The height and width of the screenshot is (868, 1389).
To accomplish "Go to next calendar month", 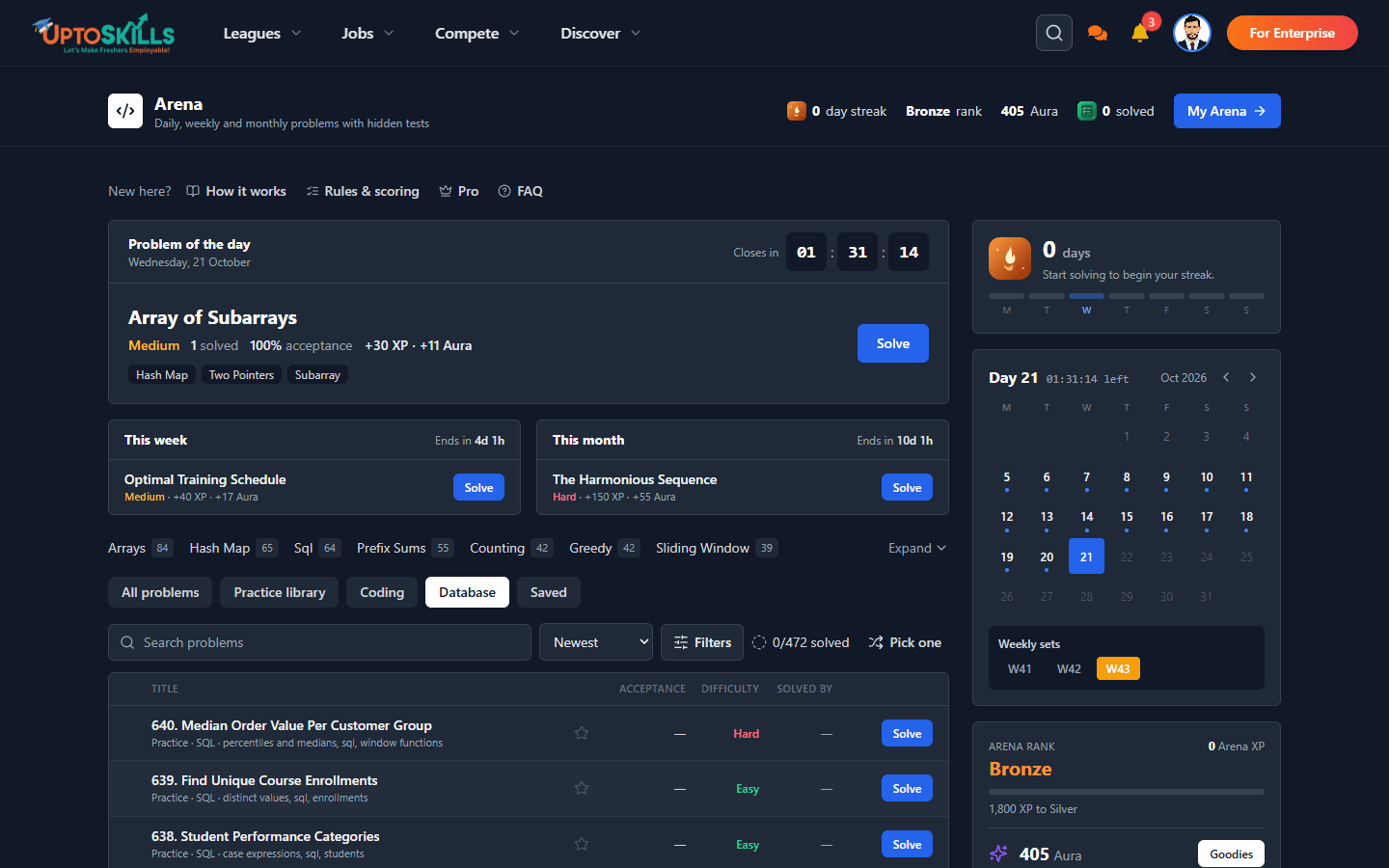I will coord(1253,377).
